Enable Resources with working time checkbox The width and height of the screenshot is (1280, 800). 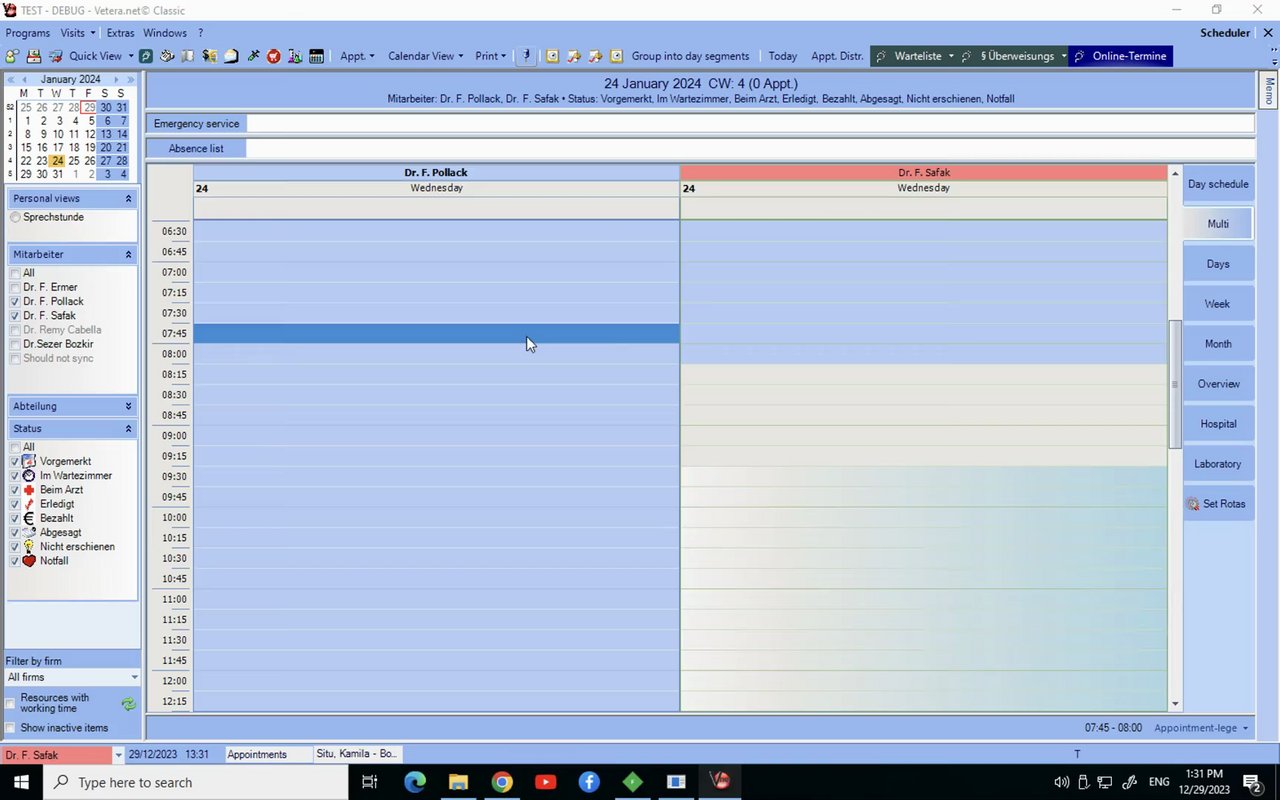pos(11,703)
